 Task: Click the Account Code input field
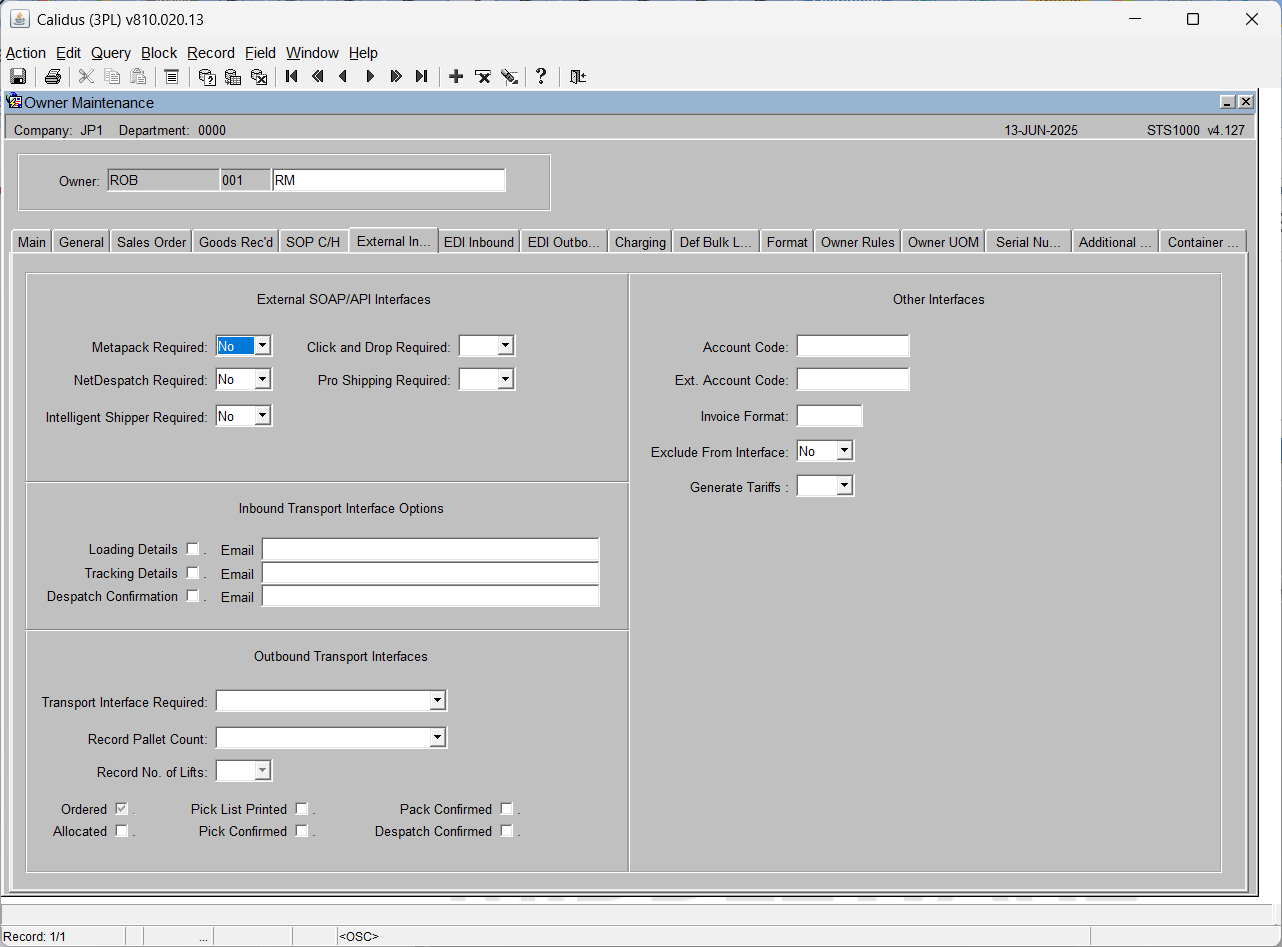(x=853, y=346)
